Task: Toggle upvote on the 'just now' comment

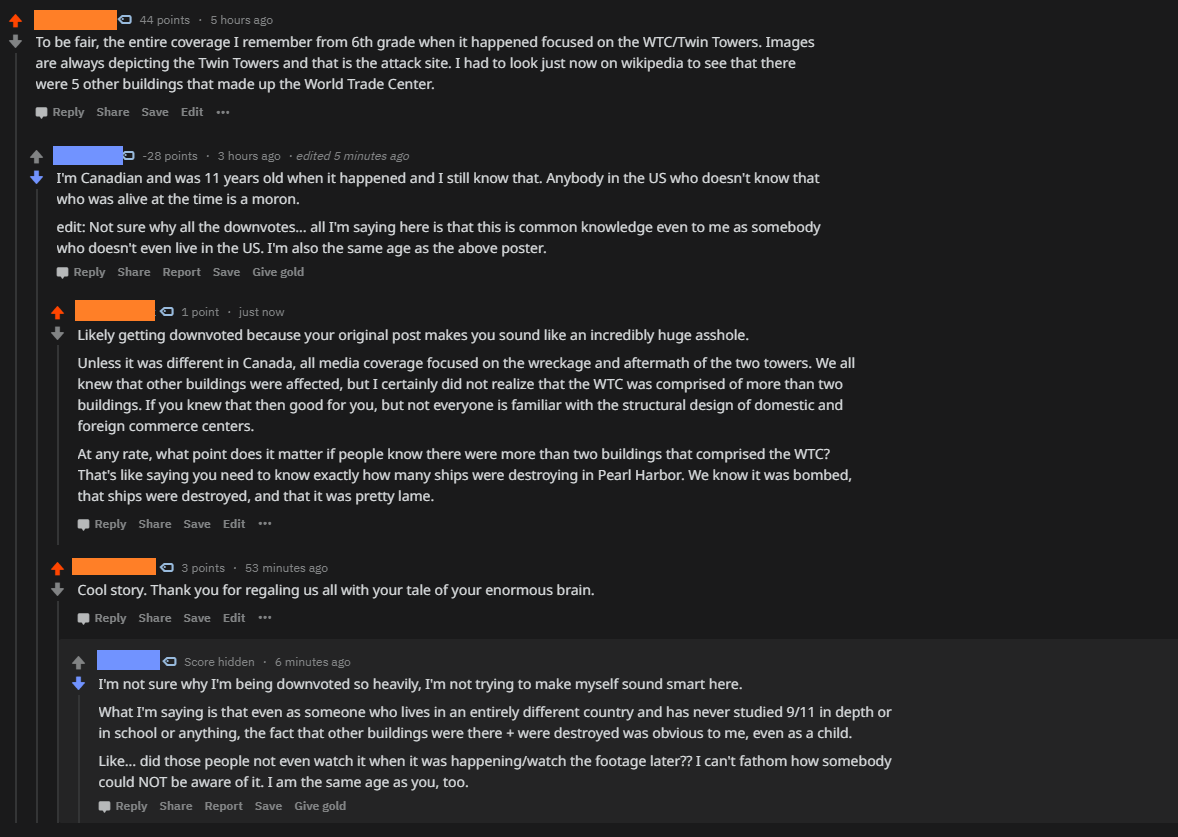Action: 58,312
